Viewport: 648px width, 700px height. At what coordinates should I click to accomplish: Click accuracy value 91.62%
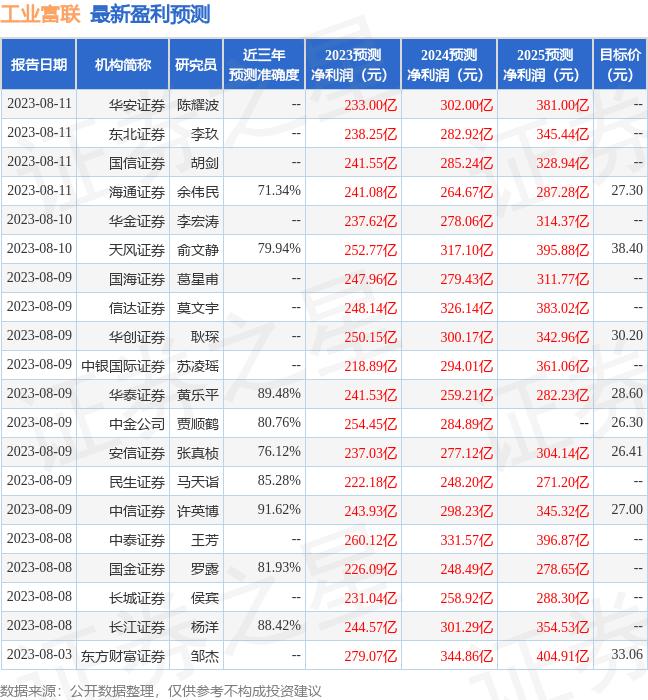click(x=279, y=510)
